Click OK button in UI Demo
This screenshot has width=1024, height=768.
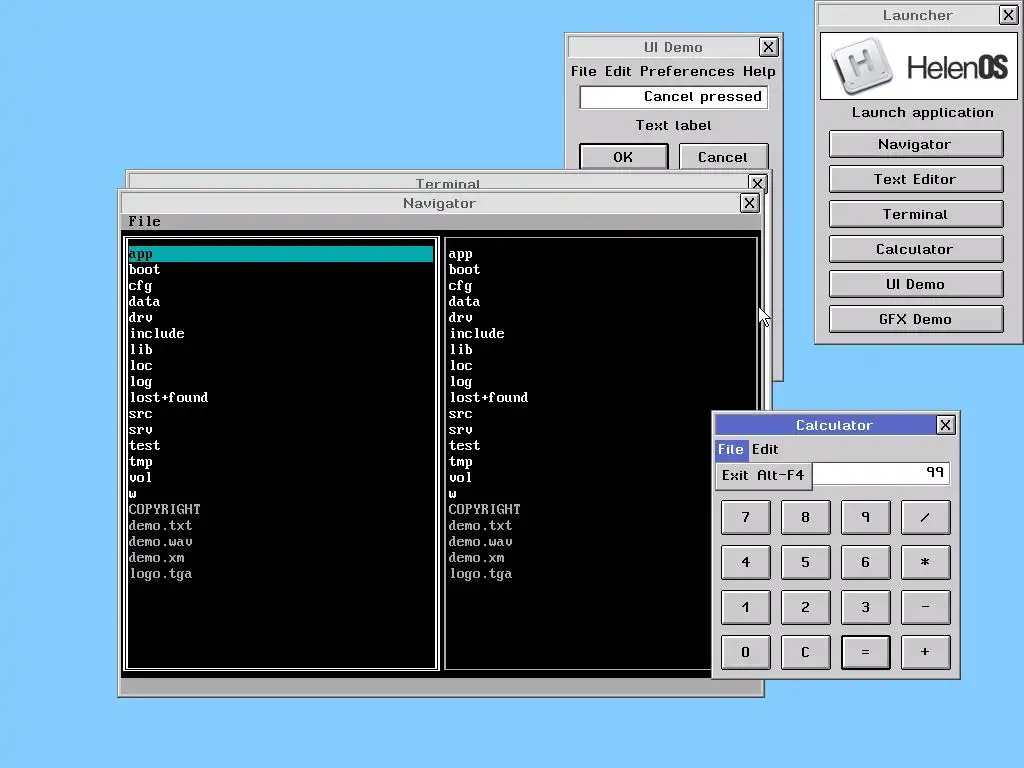[624, 157]
